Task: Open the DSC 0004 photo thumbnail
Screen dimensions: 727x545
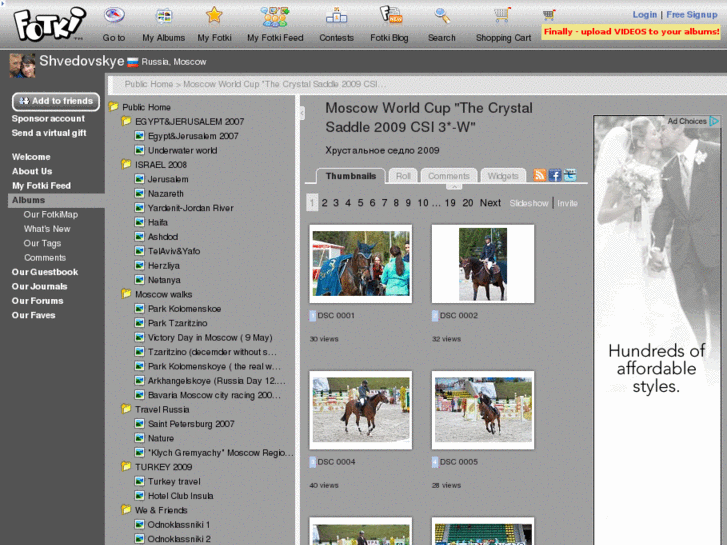Action: pyautogui.click(x=361, y=410)
